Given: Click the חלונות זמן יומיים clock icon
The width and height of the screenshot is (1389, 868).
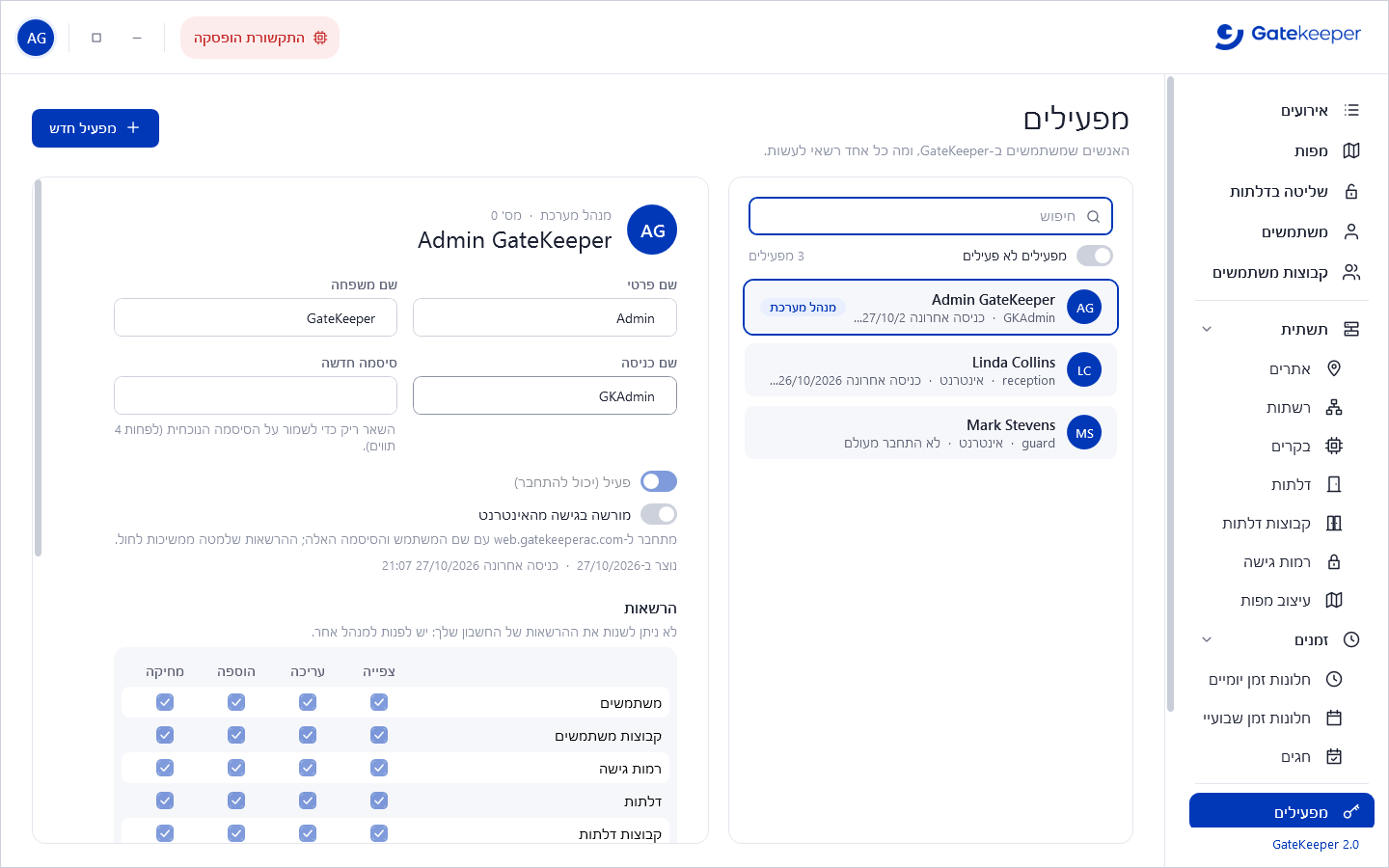Looking at the screenshot, I should pyautogui.click(x=1334, y=679).
